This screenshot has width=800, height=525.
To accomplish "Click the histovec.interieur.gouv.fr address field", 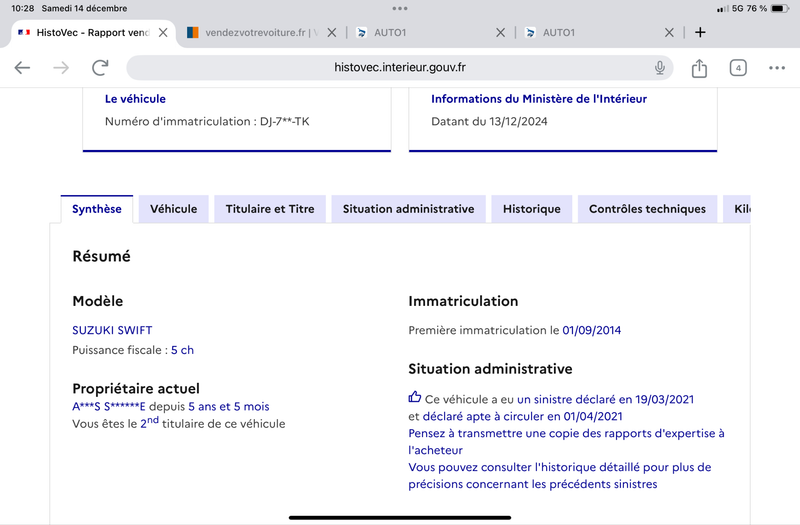I will click(x=399, y=67).
